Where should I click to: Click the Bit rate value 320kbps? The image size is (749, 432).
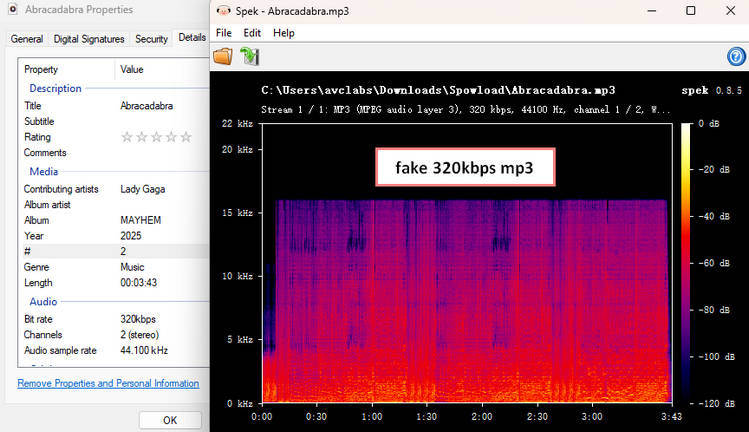click(138, 319)
